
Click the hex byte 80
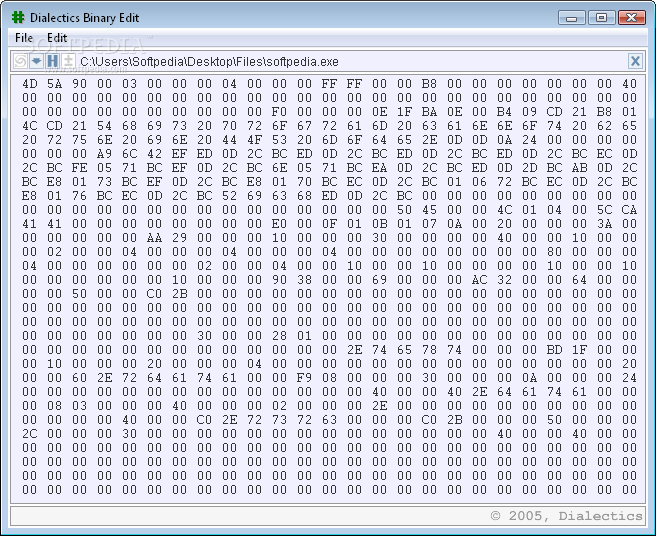[x=554, y=252]
